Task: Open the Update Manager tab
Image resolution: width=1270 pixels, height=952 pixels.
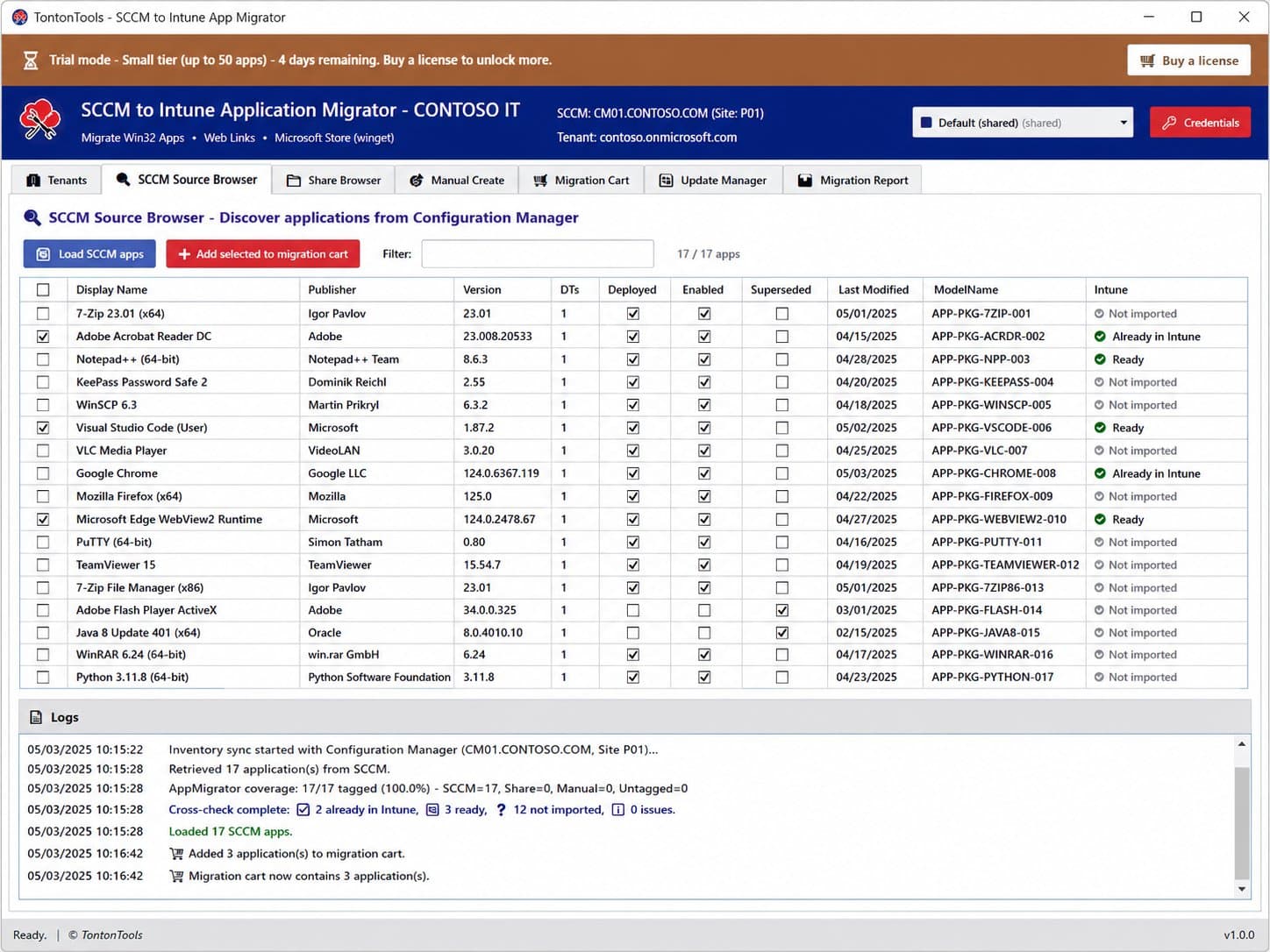Action: click(x=713, y=181)
